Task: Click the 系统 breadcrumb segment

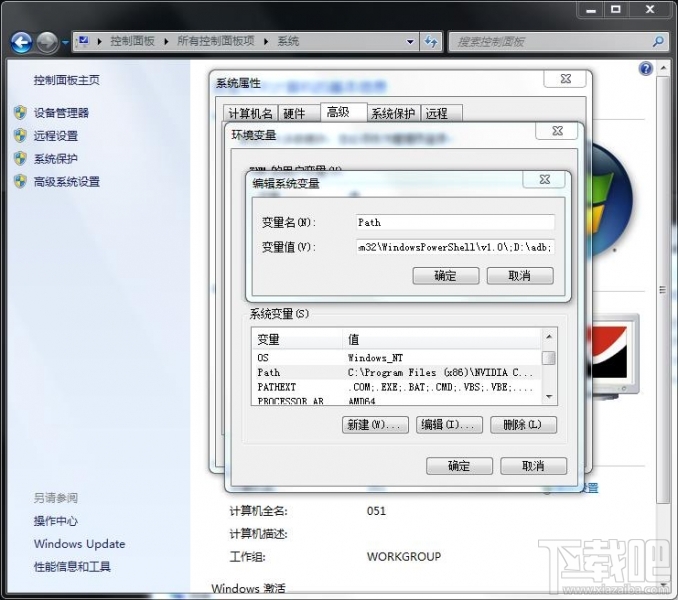Action: [288, 41]
